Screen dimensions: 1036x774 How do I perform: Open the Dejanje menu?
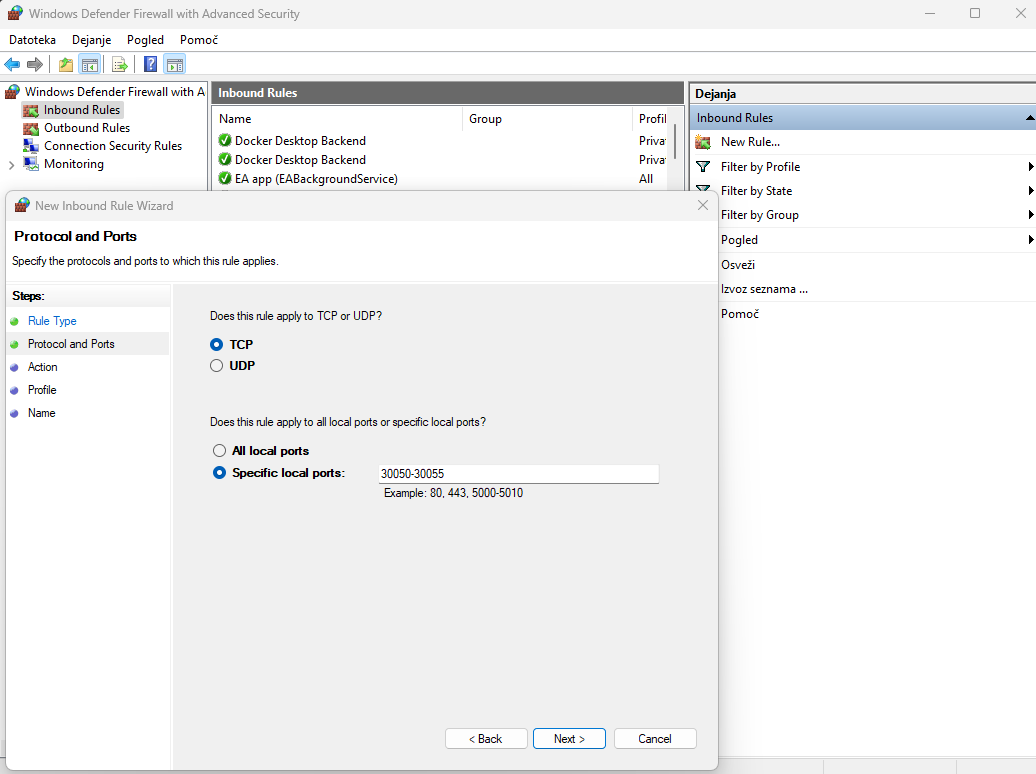[x=91, y=40]
